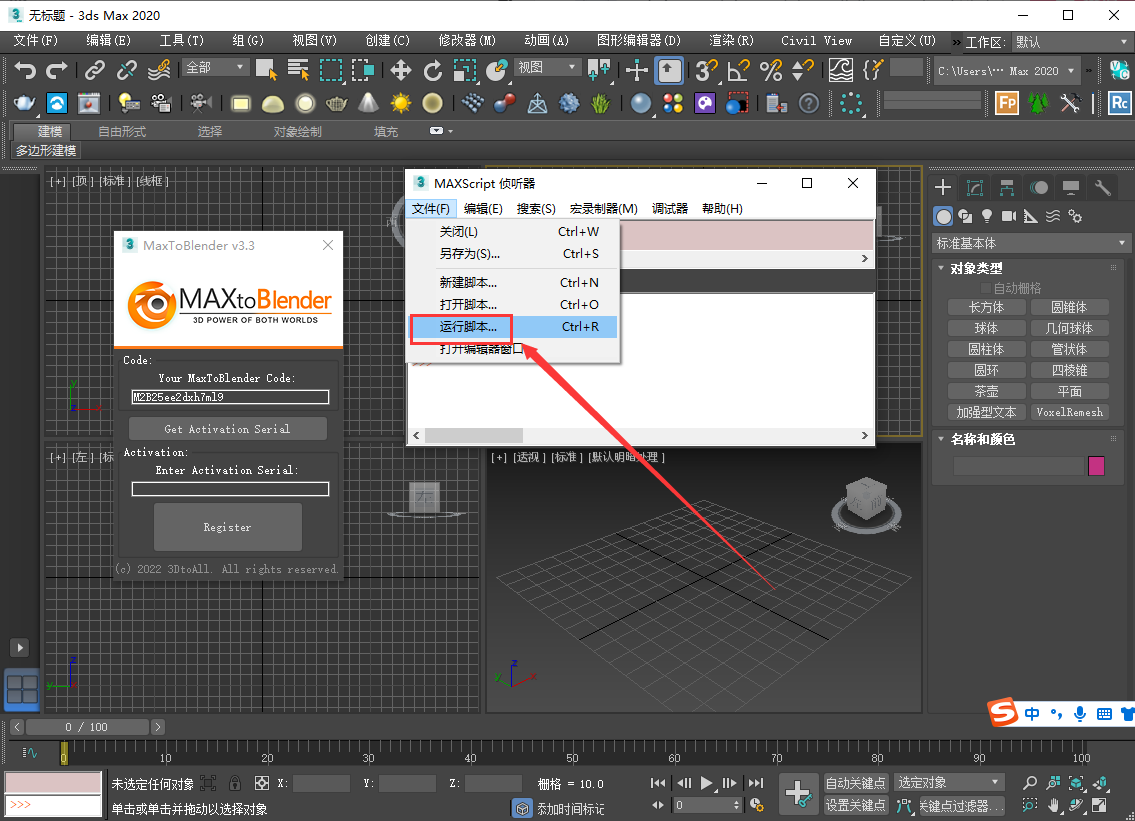The height and width of the screenshot is (821, 1135).
Task: Activate the Select and Scale tool
Action: tap(465, 70)
